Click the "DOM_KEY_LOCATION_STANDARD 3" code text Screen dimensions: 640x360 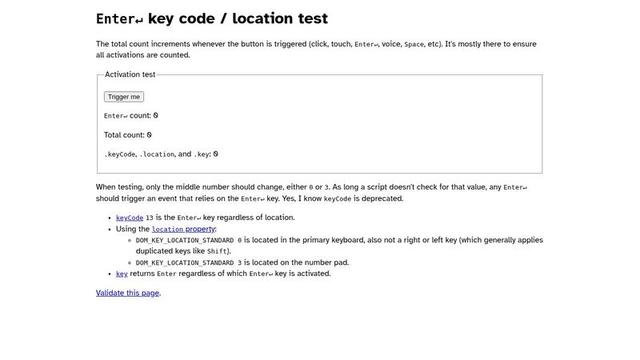pos(189,263)
